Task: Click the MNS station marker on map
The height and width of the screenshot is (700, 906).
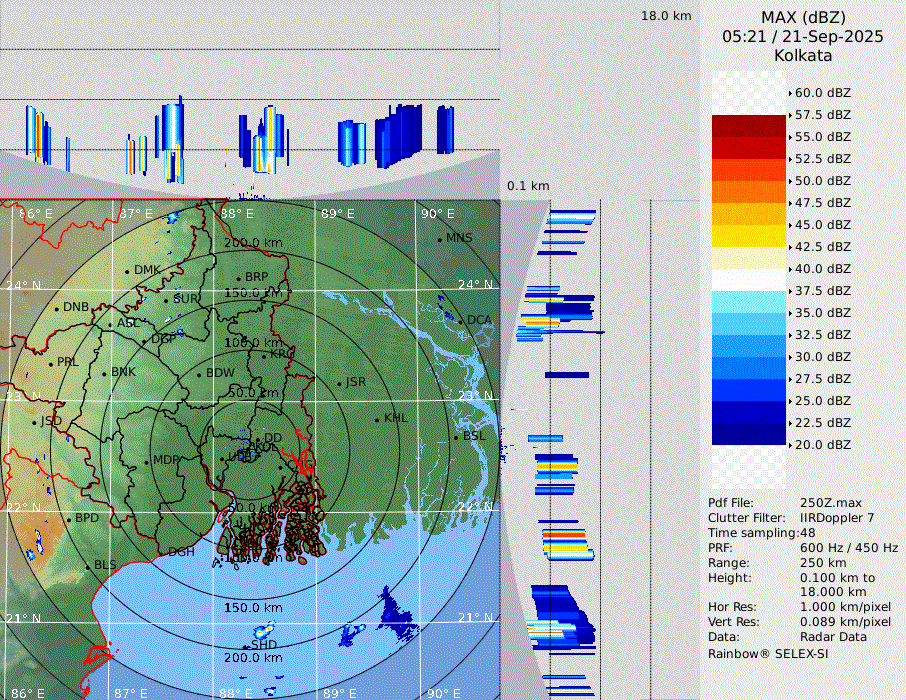Action: (x=439, y=239)
